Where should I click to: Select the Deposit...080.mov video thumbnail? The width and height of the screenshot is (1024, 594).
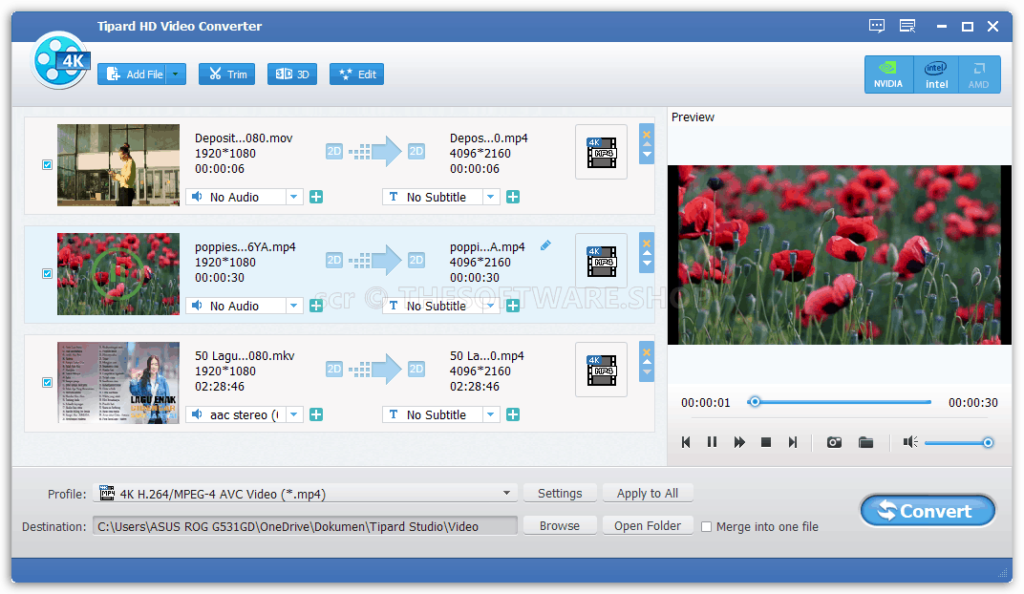pos(118,165)
